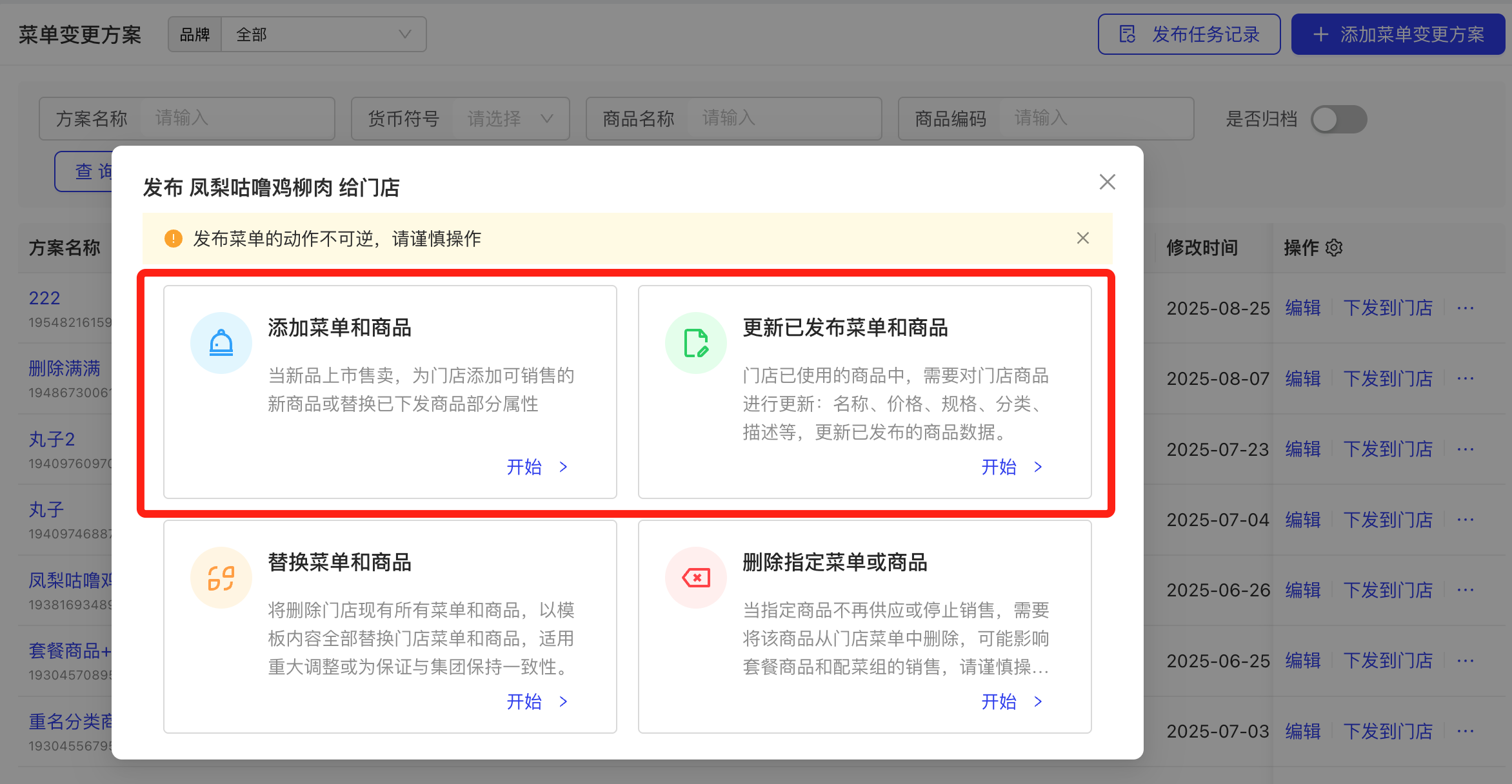Screen dimensions: 1512x784
Task: Click 添加菜单变更方案 button
Action: pyautogui.click(x=1398, y=34)
